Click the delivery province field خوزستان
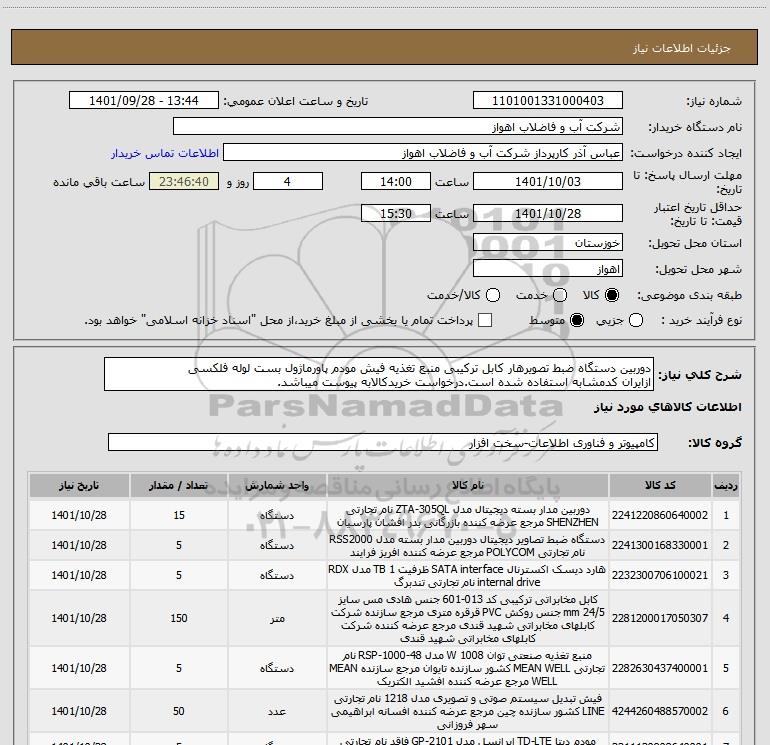 (548, 243)
